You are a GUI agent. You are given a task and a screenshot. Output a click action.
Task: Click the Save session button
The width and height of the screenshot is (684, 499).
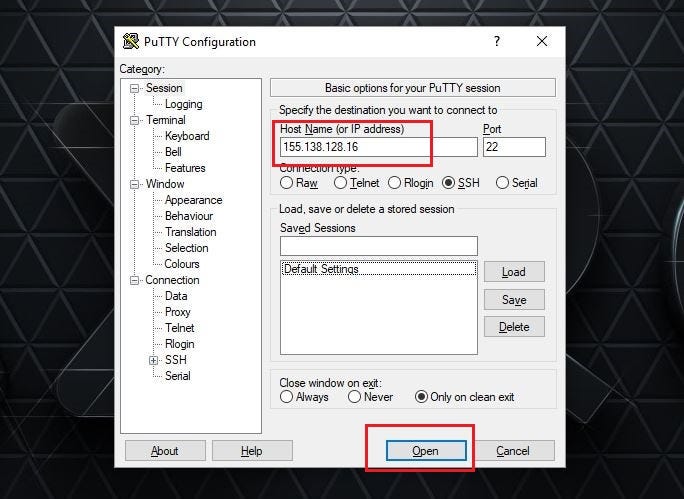point(514,300)
